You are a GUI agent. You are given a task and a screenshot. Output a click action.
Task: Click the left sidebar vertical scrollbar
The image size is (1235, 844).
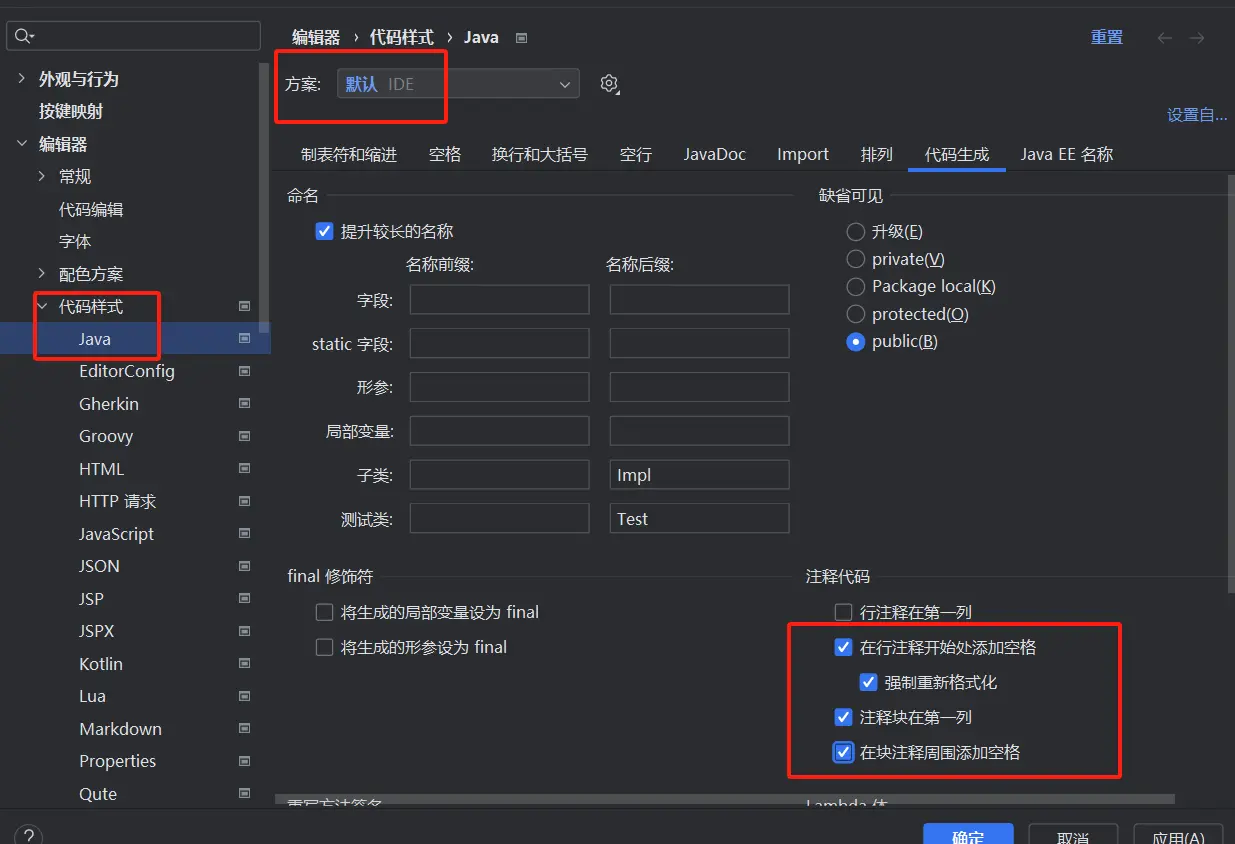[x=264, y=200]
